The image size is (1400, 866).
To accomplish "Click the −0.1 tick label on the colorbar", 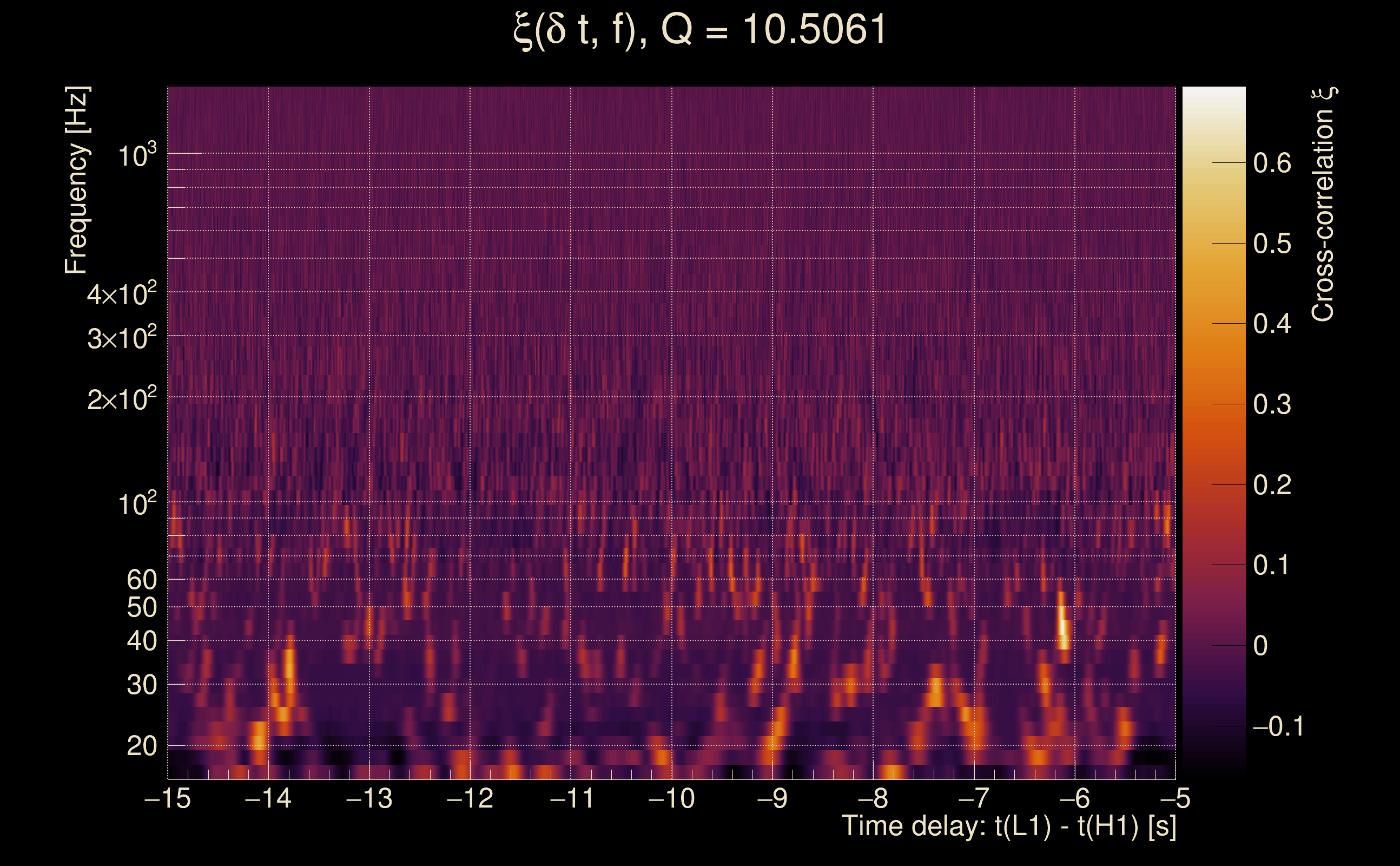I will 1278,727.
